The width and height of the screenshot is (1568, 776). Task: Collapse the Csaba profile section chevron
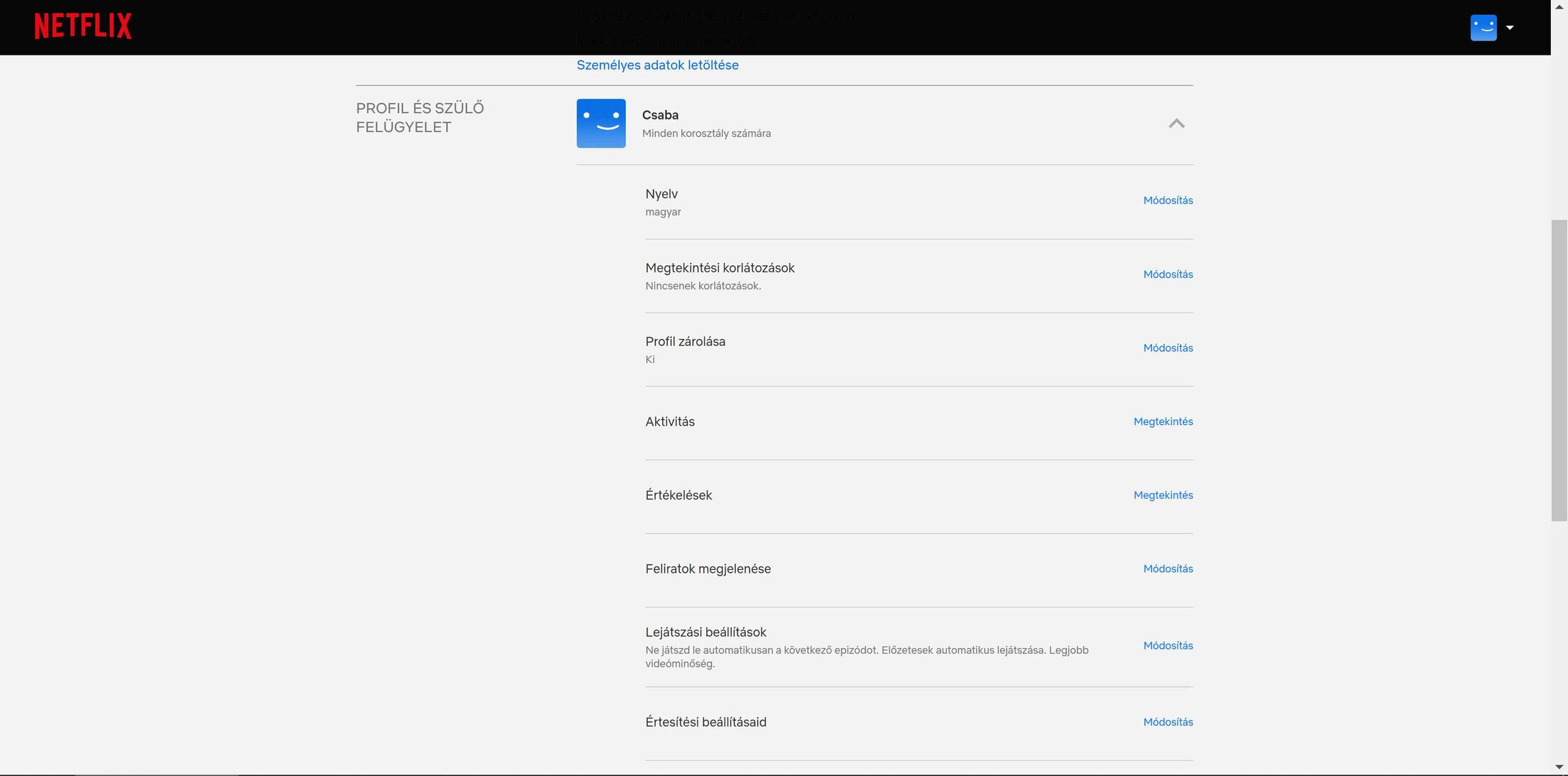[x=1176, y=124]
